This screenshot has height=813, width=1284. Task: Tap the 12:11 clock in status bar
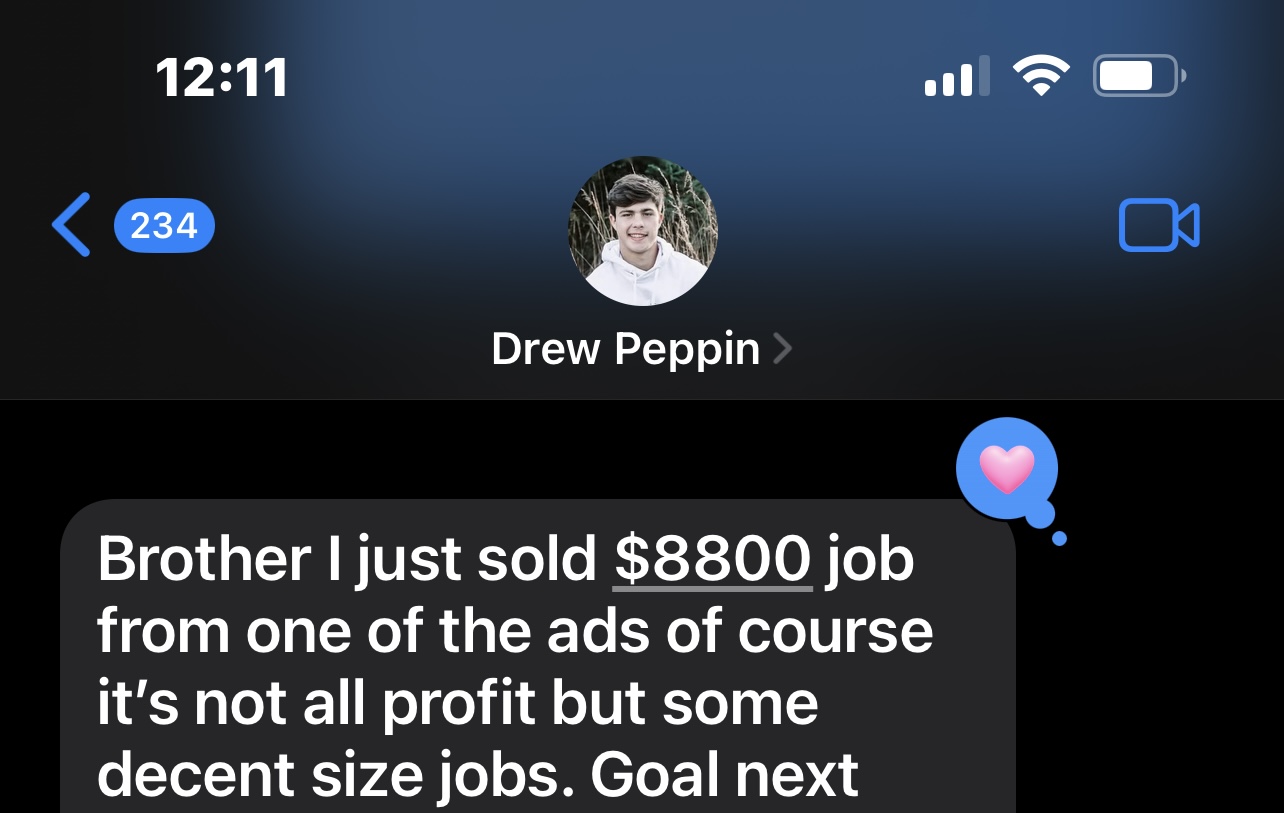click(x=222, y=78)
